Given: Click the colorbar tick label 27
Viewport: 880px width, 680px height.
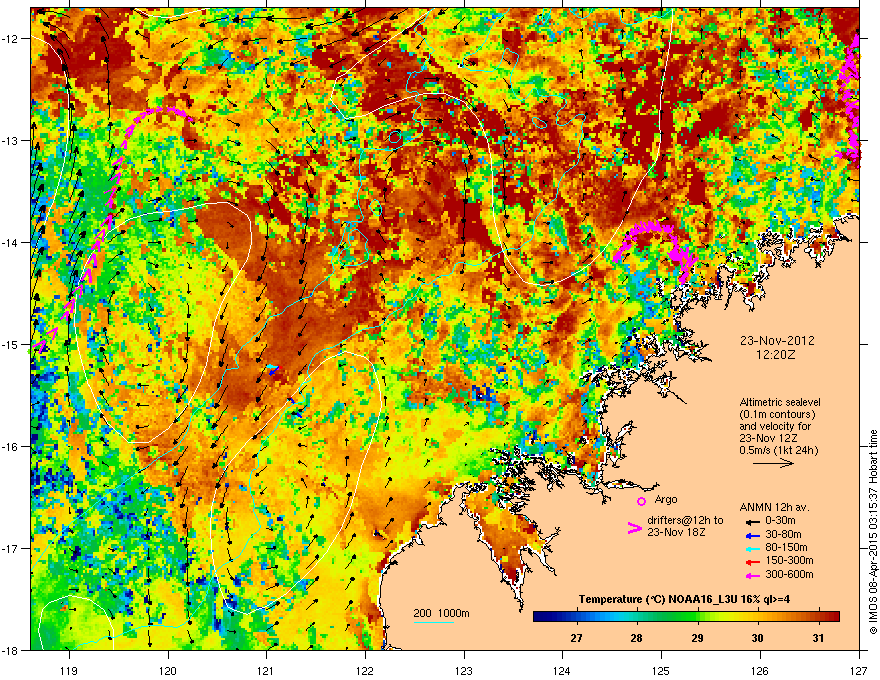Looking at the screenshot, I should [x=576, y=638].
